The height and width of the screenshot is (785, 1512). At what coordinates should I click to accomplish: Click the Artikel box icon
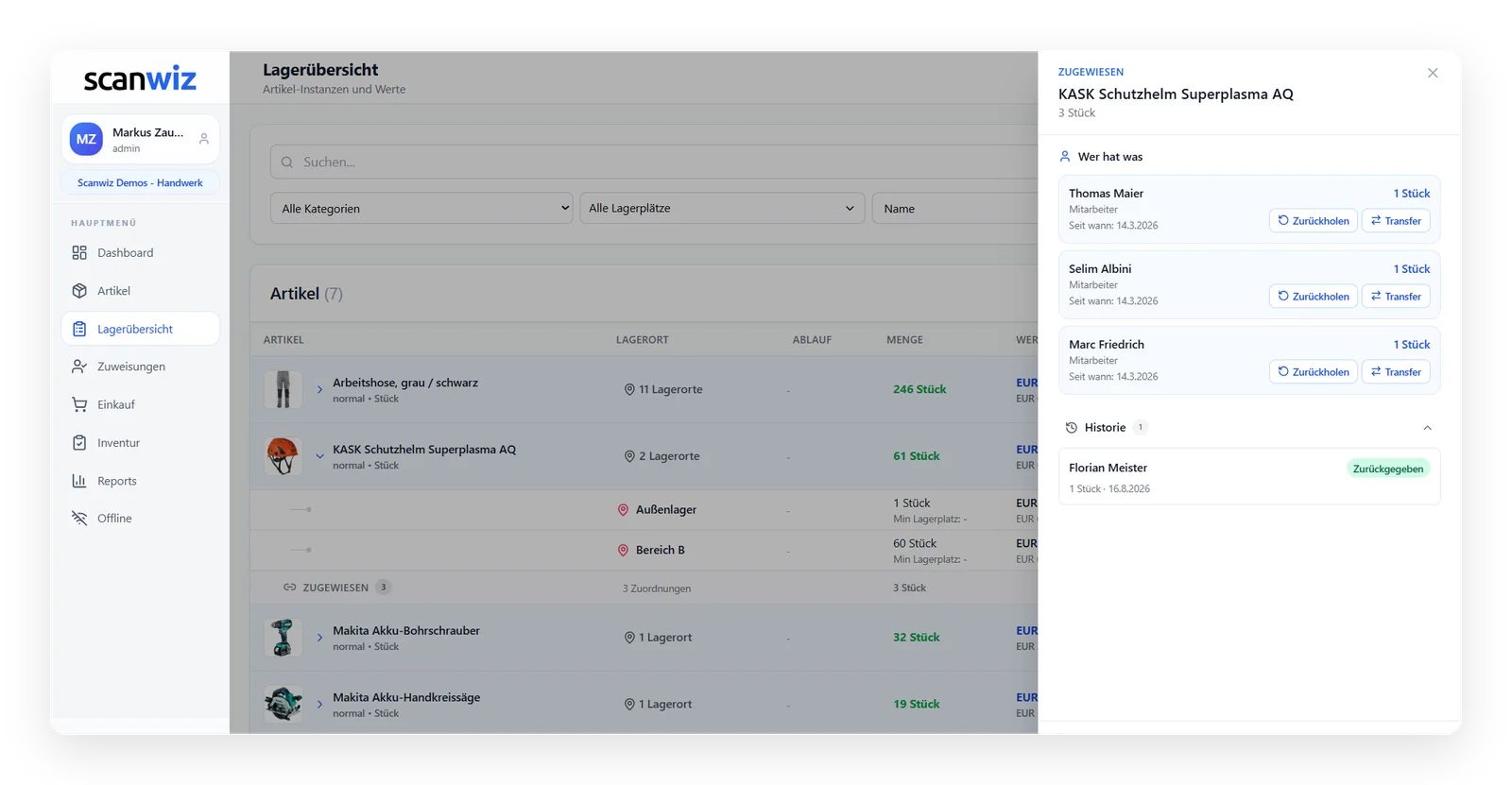pyautogui.click(x=79, y=291)
